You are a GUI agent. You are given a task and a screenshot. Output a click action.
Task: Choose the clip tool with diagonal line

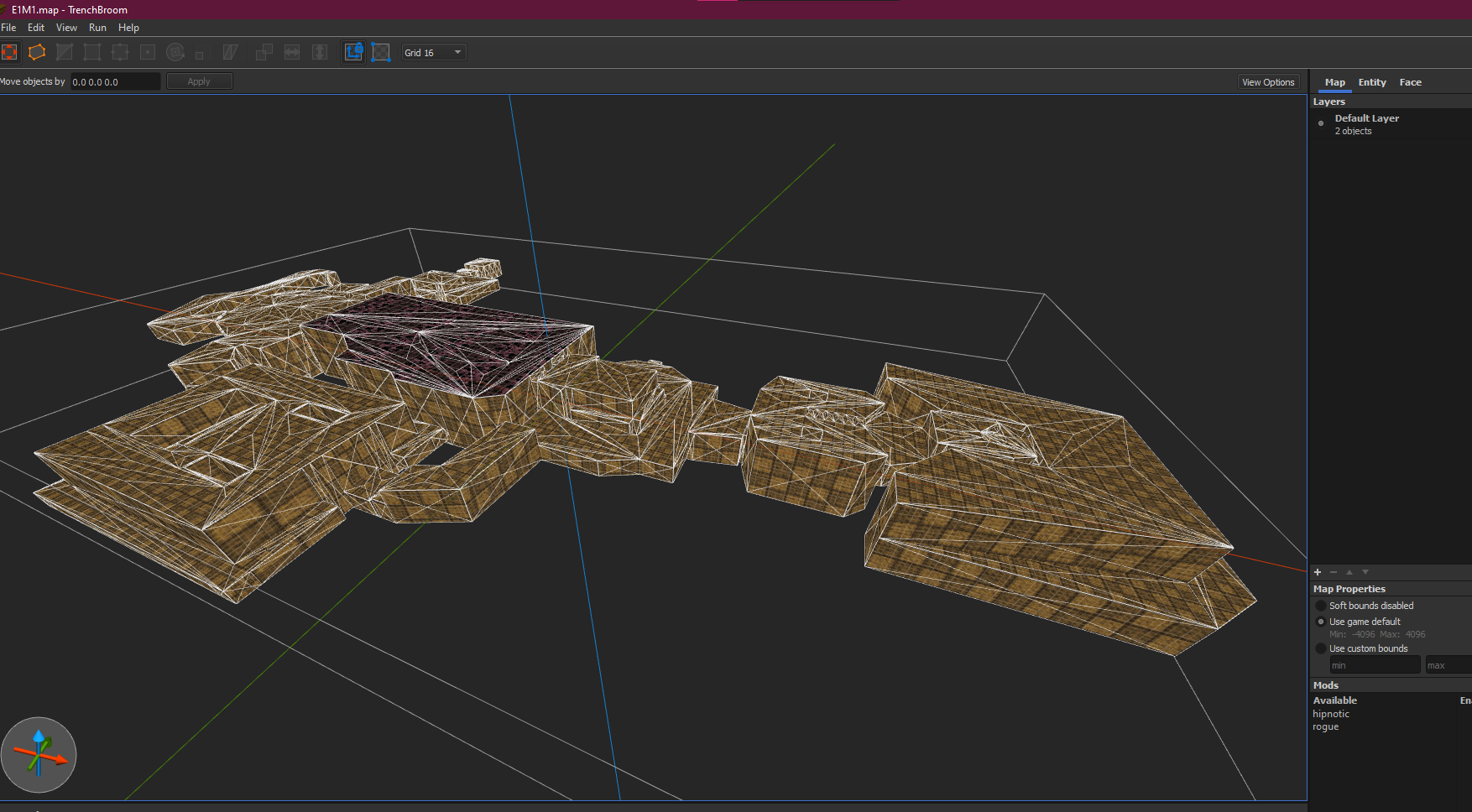[x=65, y=52]
